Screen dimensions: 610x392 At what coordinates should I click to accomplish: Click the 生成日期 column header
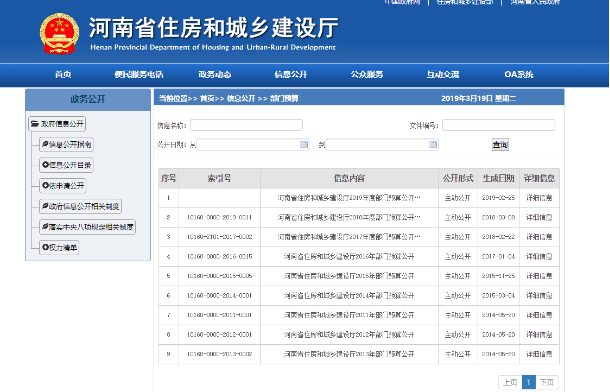coord(498,178)
